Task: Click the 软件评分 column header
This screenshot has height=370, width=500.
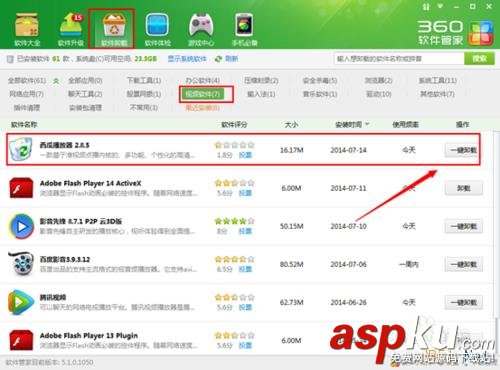Action: 234,124
